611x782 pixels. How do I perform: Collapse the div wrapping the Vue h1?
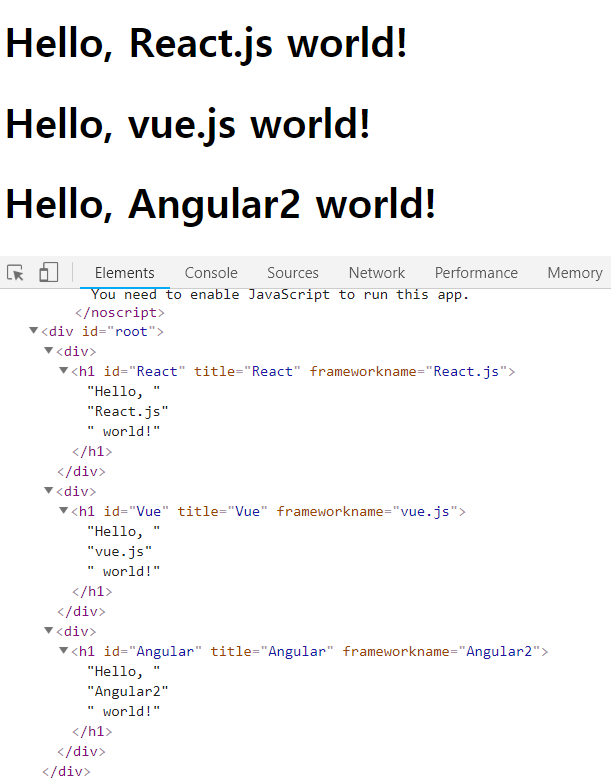coord(48,491)
